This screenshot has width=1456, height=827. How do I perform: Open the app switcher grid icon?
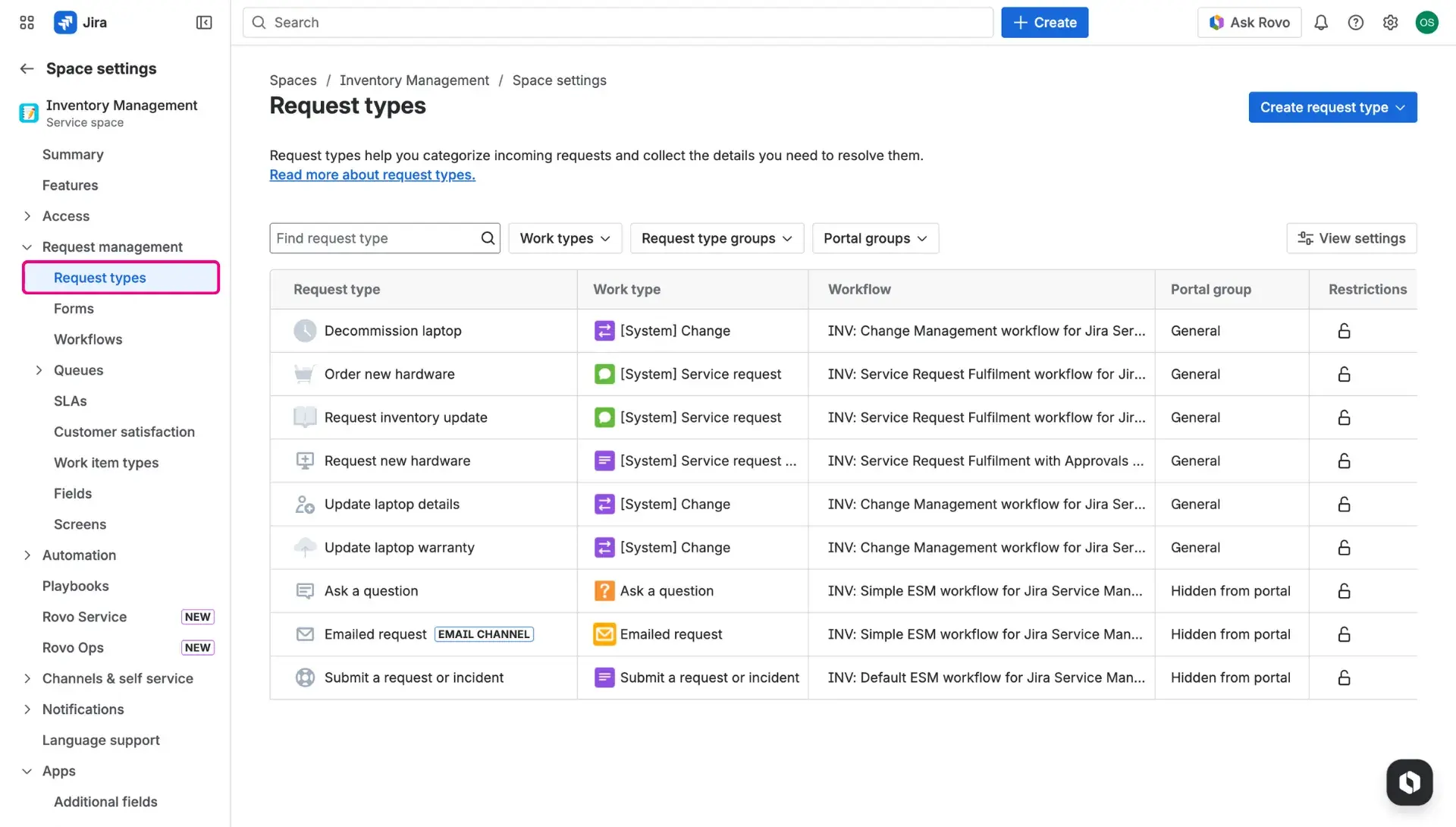click(x=26, y=22)
